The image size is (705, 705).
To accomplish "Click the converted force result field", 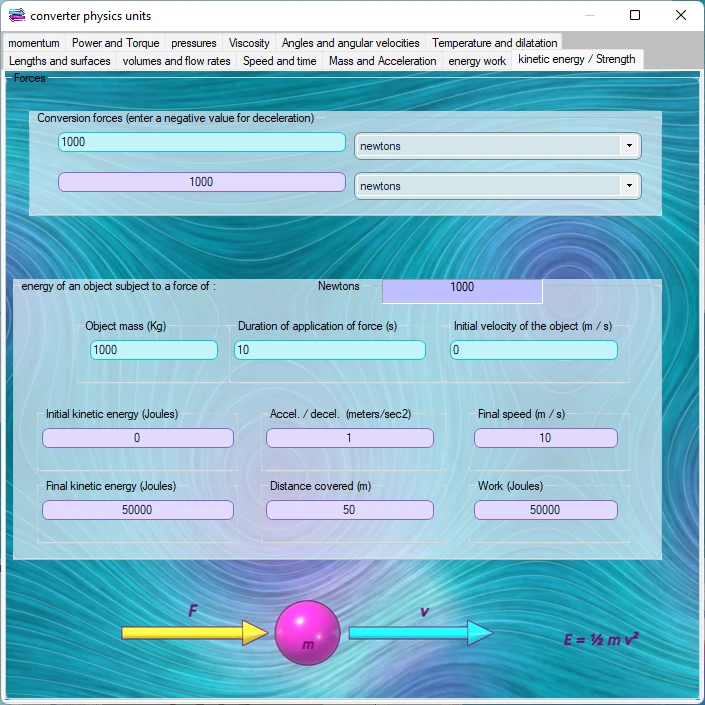I will pyautogui.click(x=202, y=182).
